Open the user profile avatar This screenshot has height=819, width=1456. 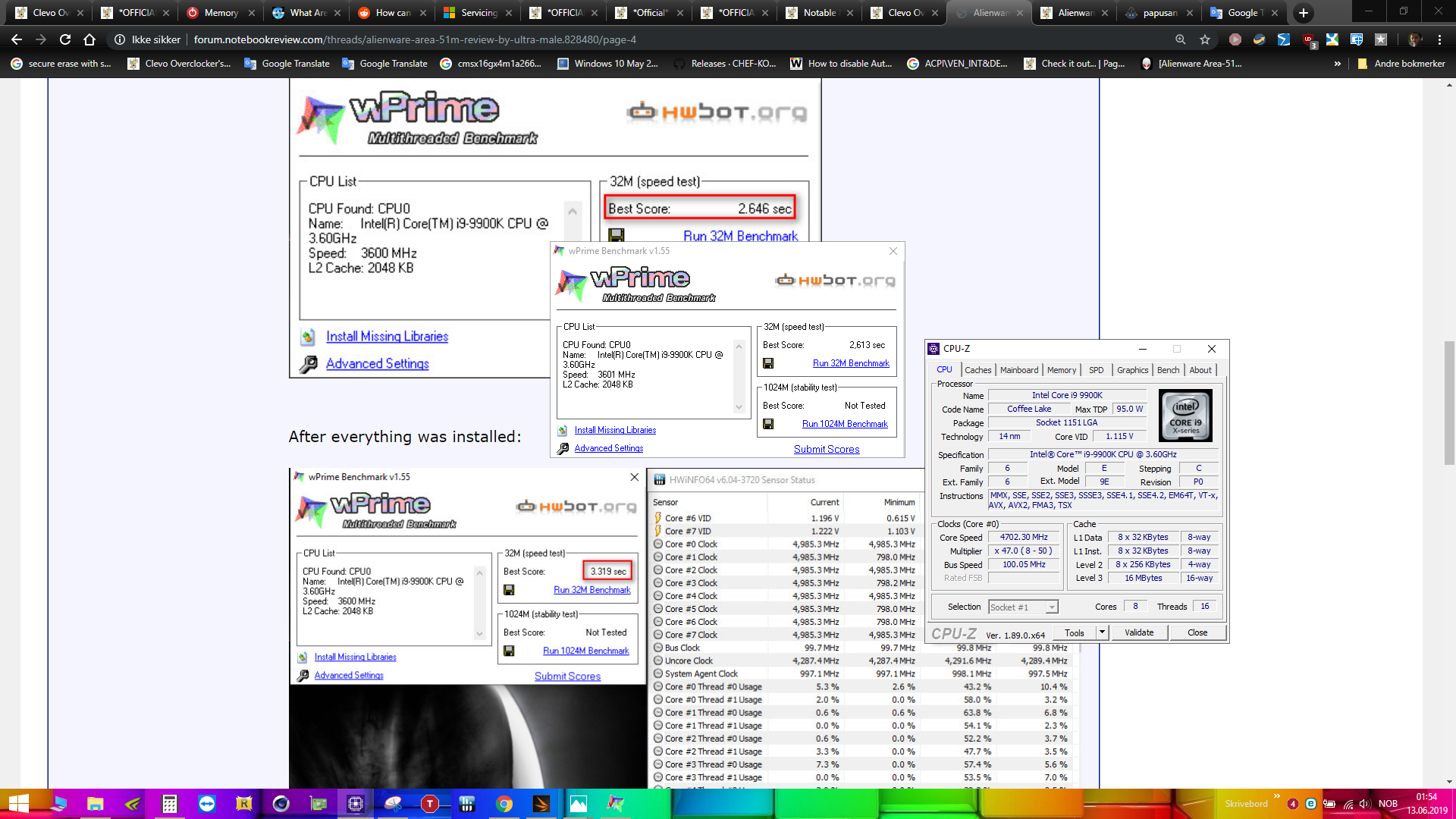click(x=1415, y=39)
